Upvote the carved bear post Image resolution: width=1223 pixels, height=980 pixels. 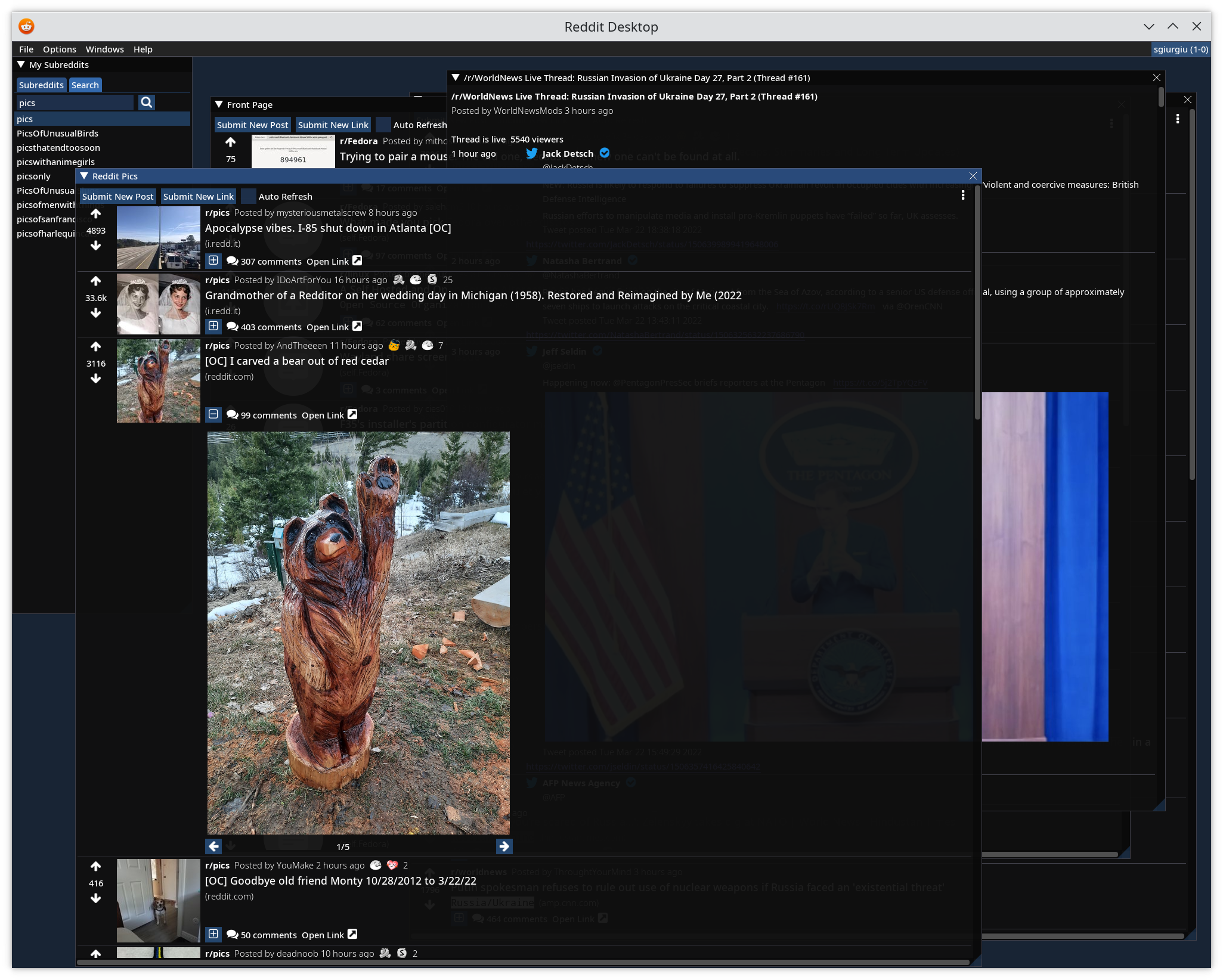pos(95,346)
